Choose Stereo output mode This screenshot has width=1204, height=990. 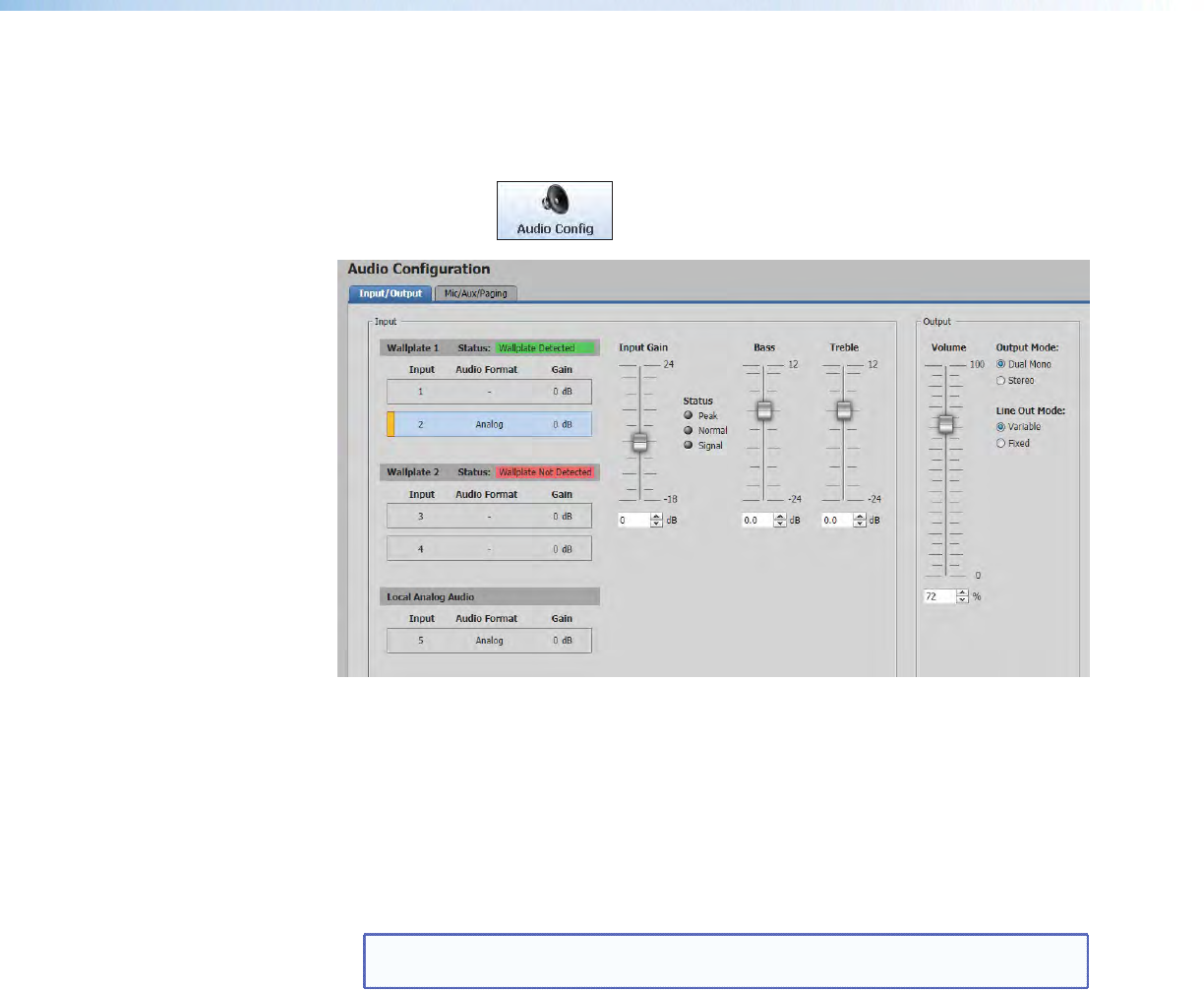coord(1001,381)
